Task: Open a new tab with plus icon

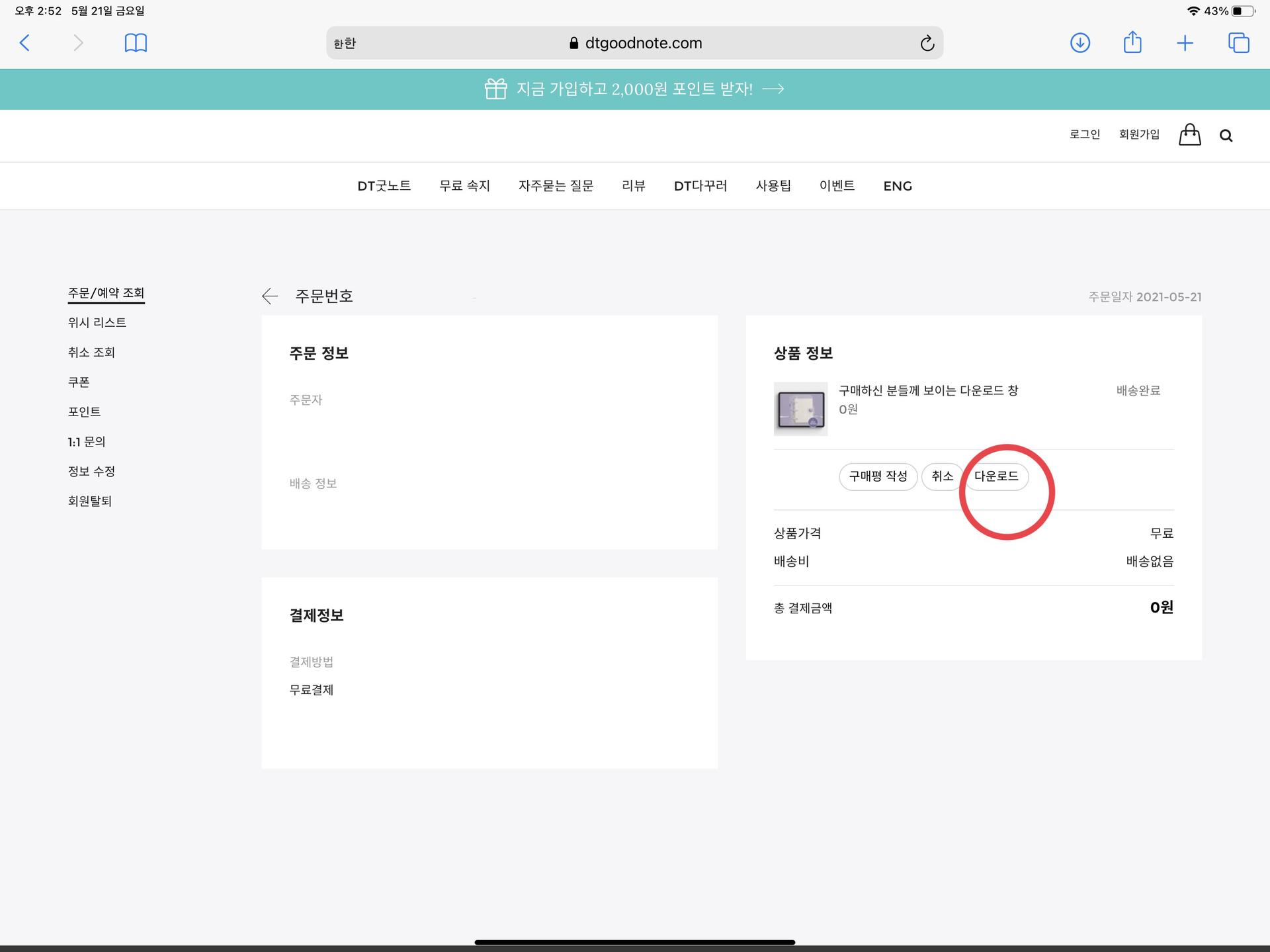Action: point(1185,44)
